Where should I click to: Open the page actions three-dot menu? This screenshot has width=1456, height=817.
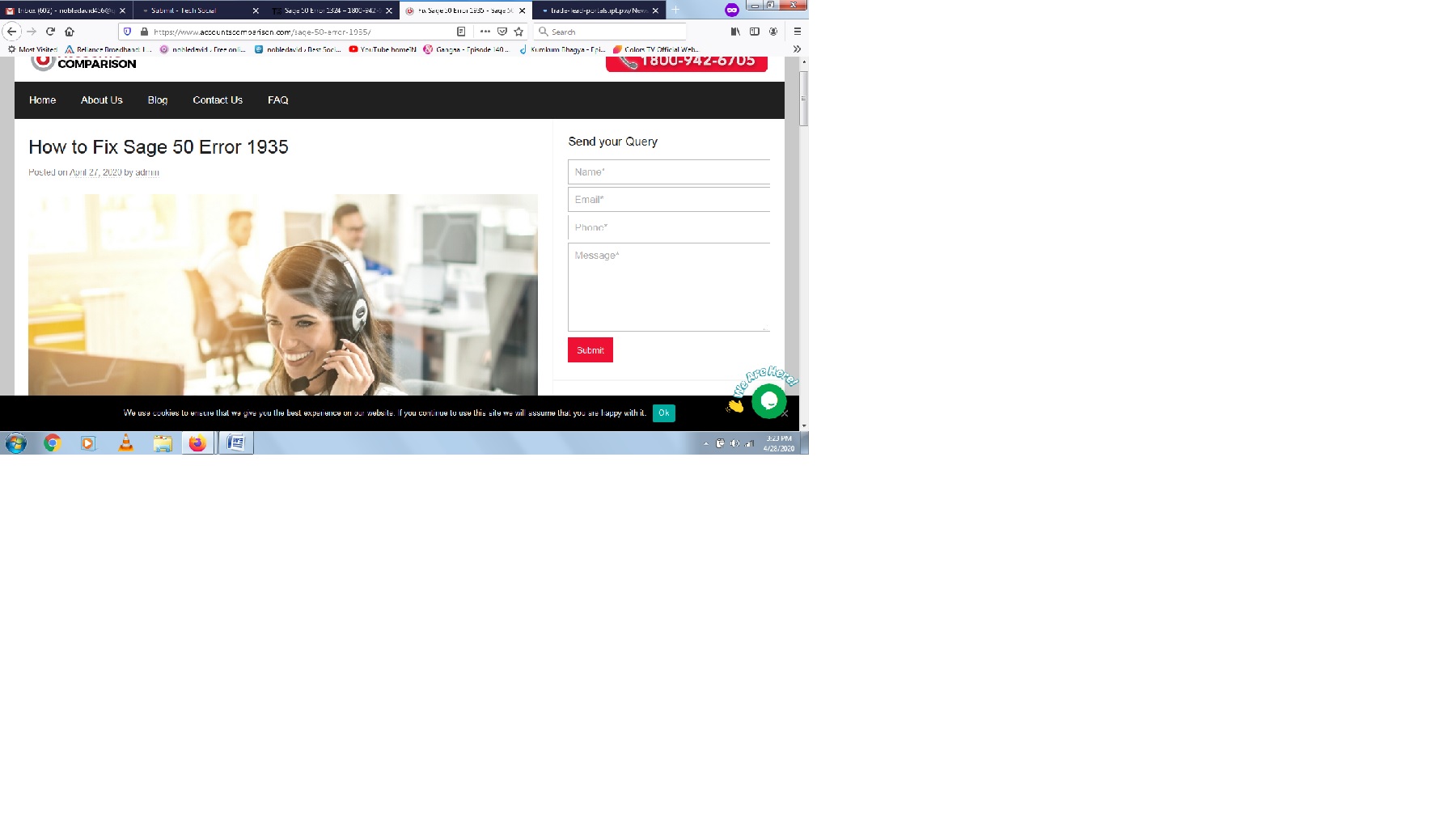coord(485,31)
